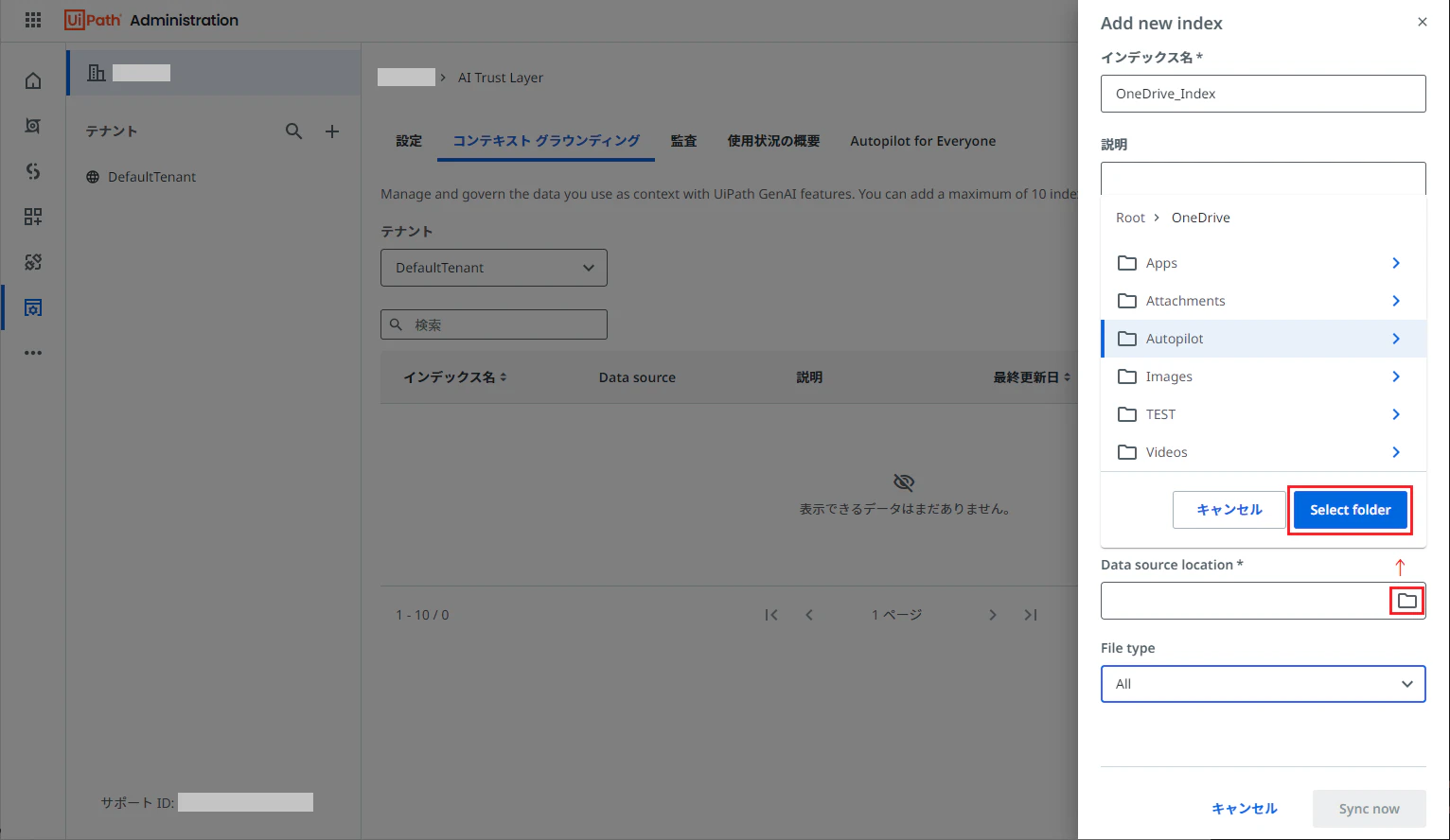
Task: Click キャンセル at bottom of panel
Action: 1245,809
